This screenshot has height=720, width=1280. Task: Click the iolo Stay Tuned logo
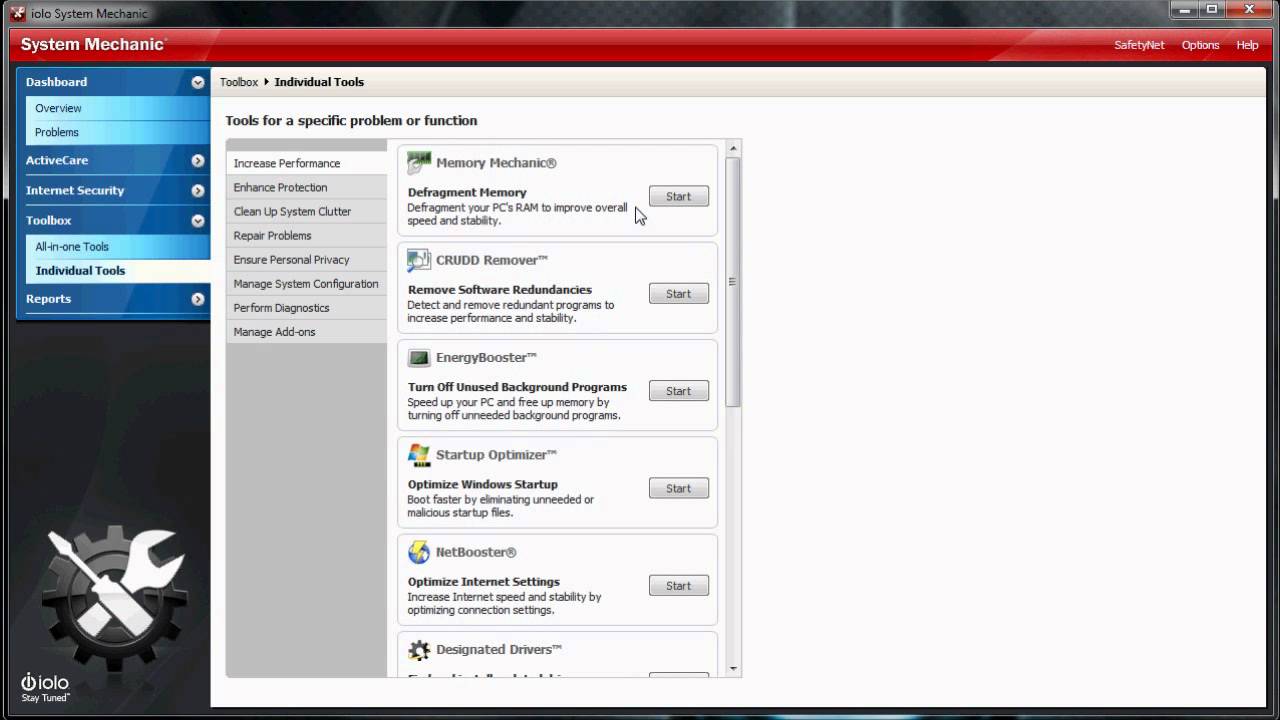pyautogui.click(x=45, y=686)
